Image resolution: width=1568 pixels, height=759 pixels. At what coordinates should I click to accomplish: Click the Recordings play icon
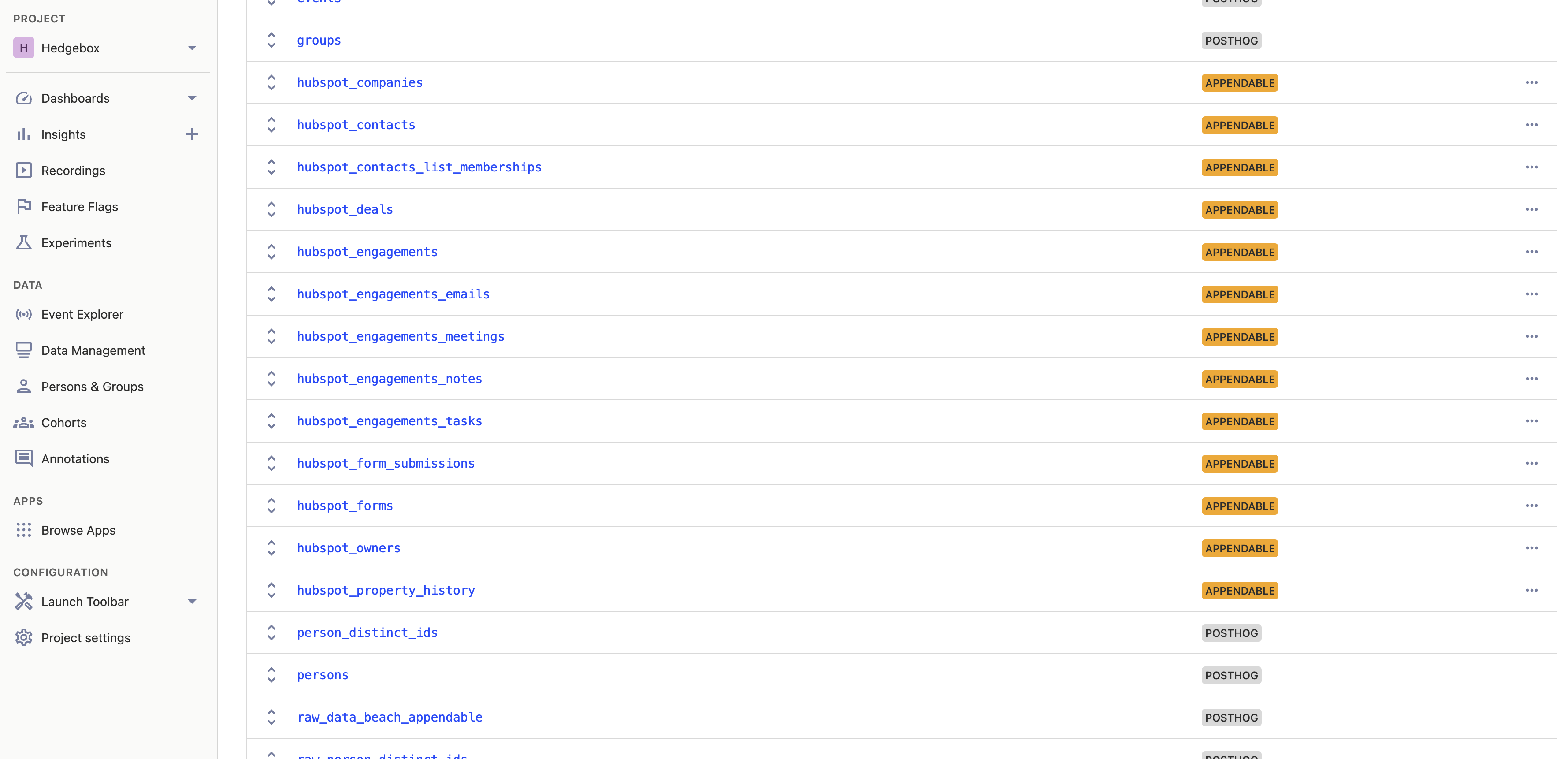[23, 171]
